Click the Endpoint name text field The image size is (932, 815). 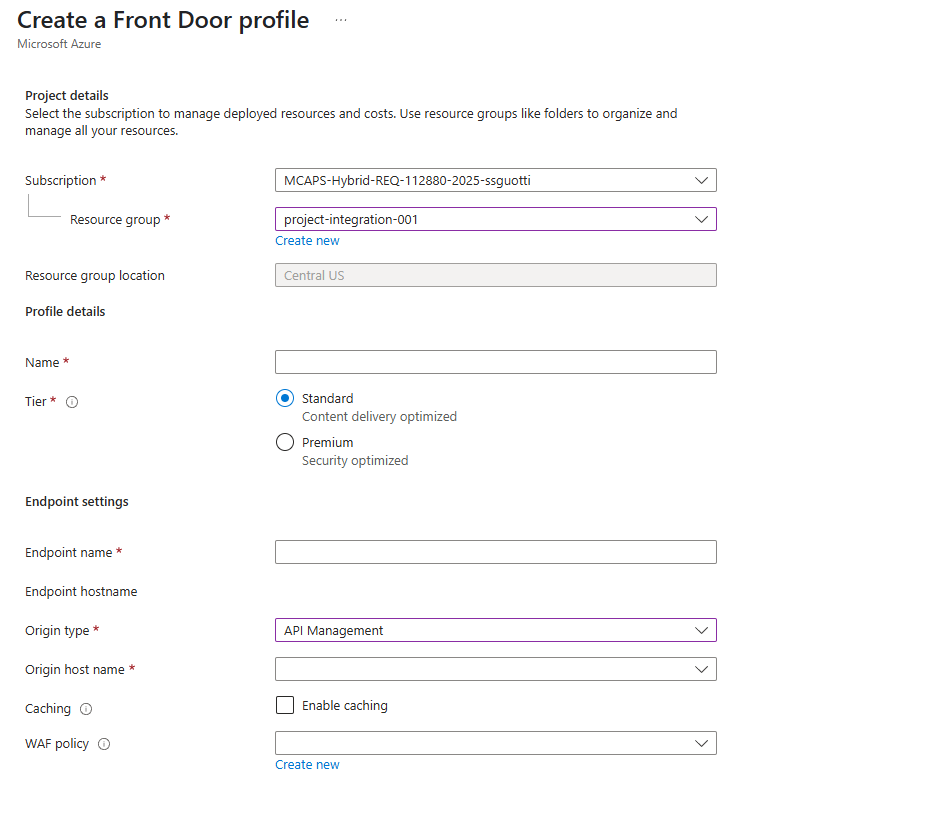pos(496,553)
